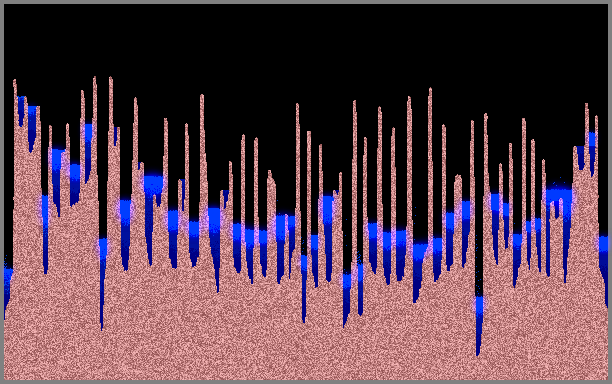Click the glowing water surface in the deepest channel
The image size is (612, 384).
[x=479, y=302]
